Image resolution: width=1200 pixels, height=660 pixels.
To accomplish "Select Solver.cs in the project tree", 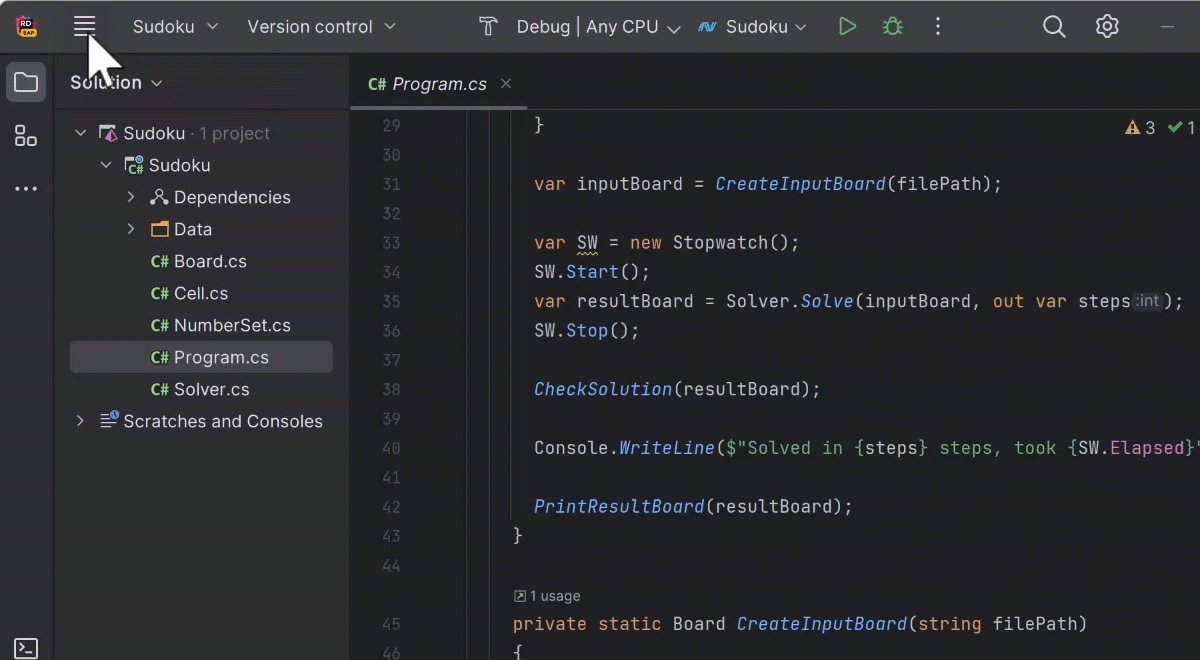I will point(211,389).
